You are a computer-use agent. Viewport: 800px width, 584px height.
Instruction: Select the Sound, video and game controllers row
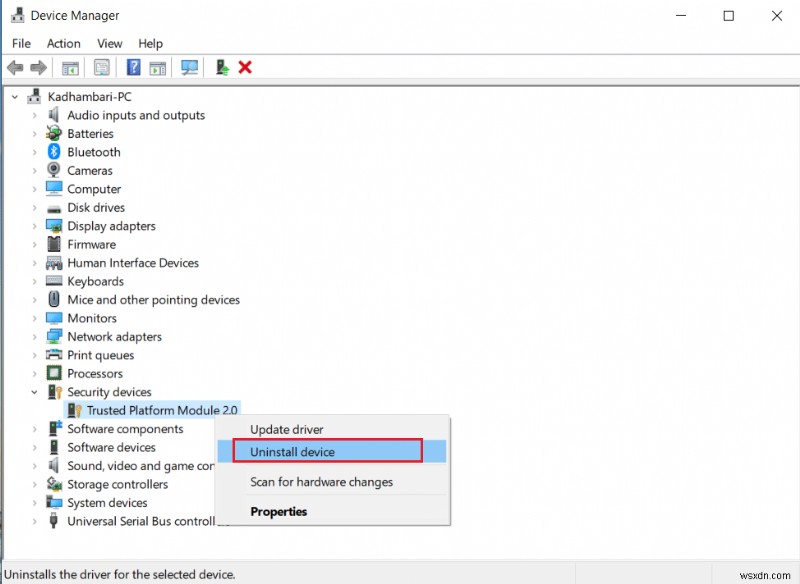click(x=141, y=466)
